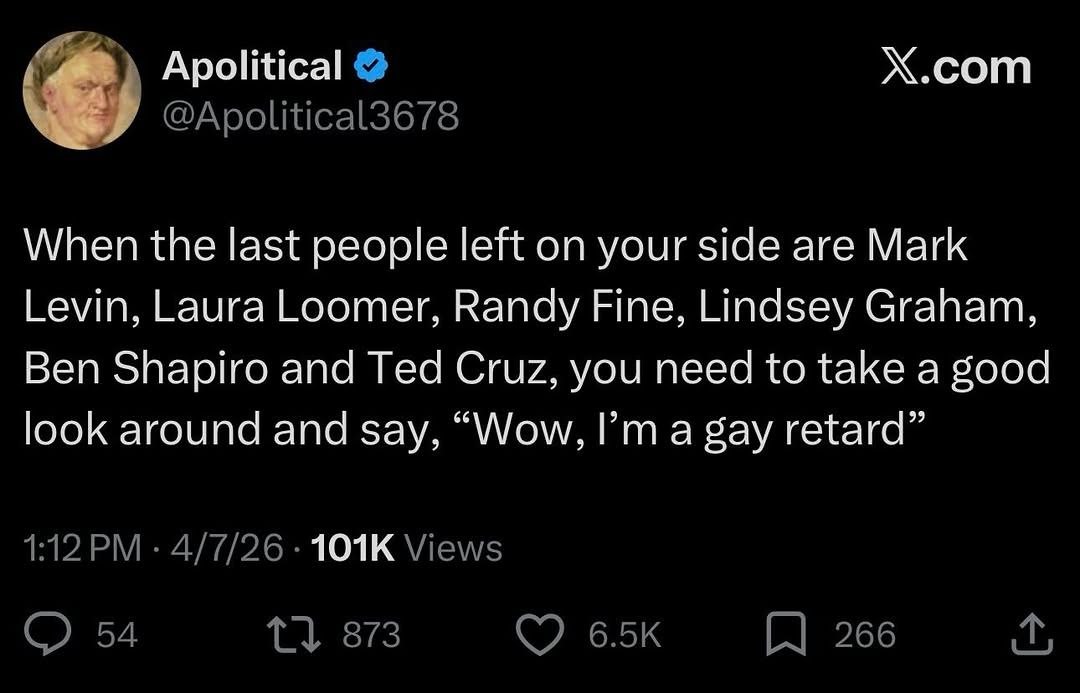Viewport: 1080px width, 693px height.
Task: Click the repost count of 873
Action: coord(371,635)
